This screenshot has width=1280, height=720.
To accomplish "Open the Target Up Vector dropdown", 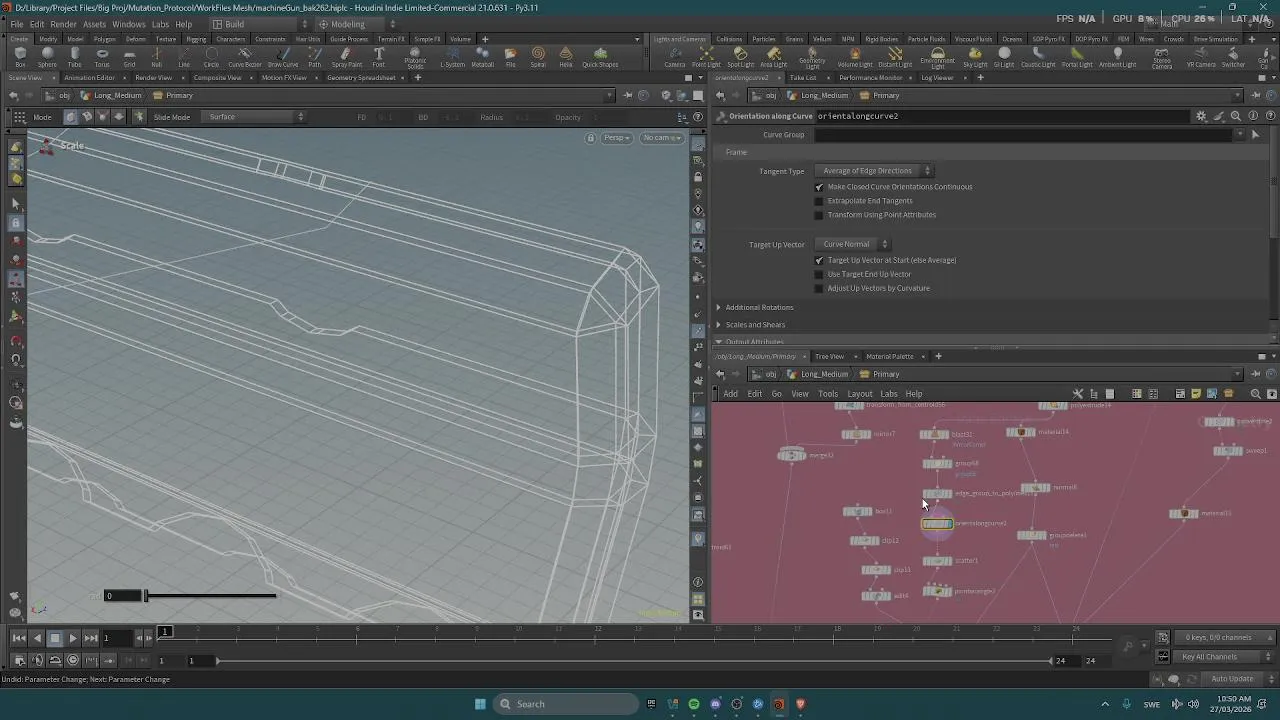I will pyautogui.click(x=853, y=244).
